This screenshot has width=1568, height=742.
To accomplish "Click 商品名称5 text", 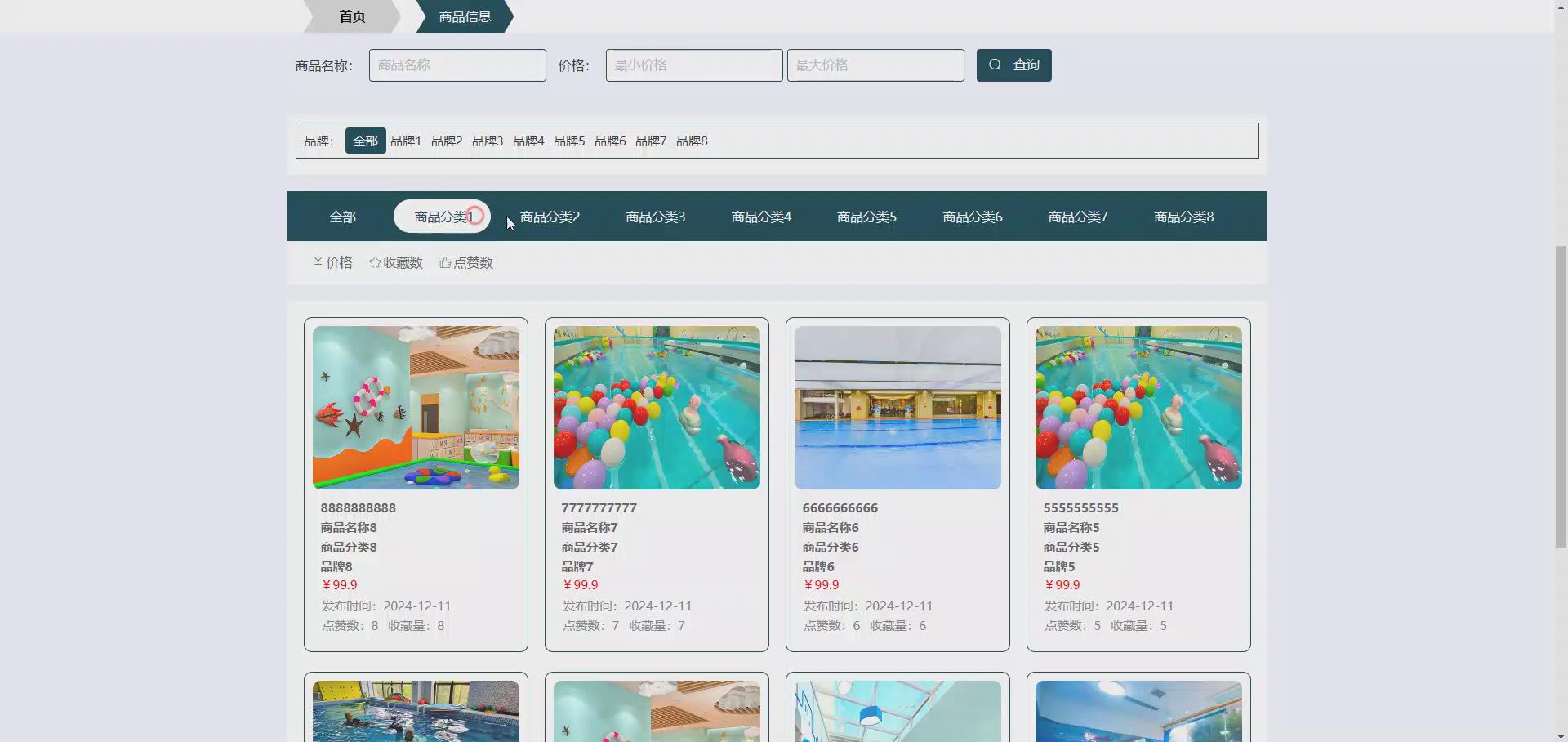I will [1071, 527].
